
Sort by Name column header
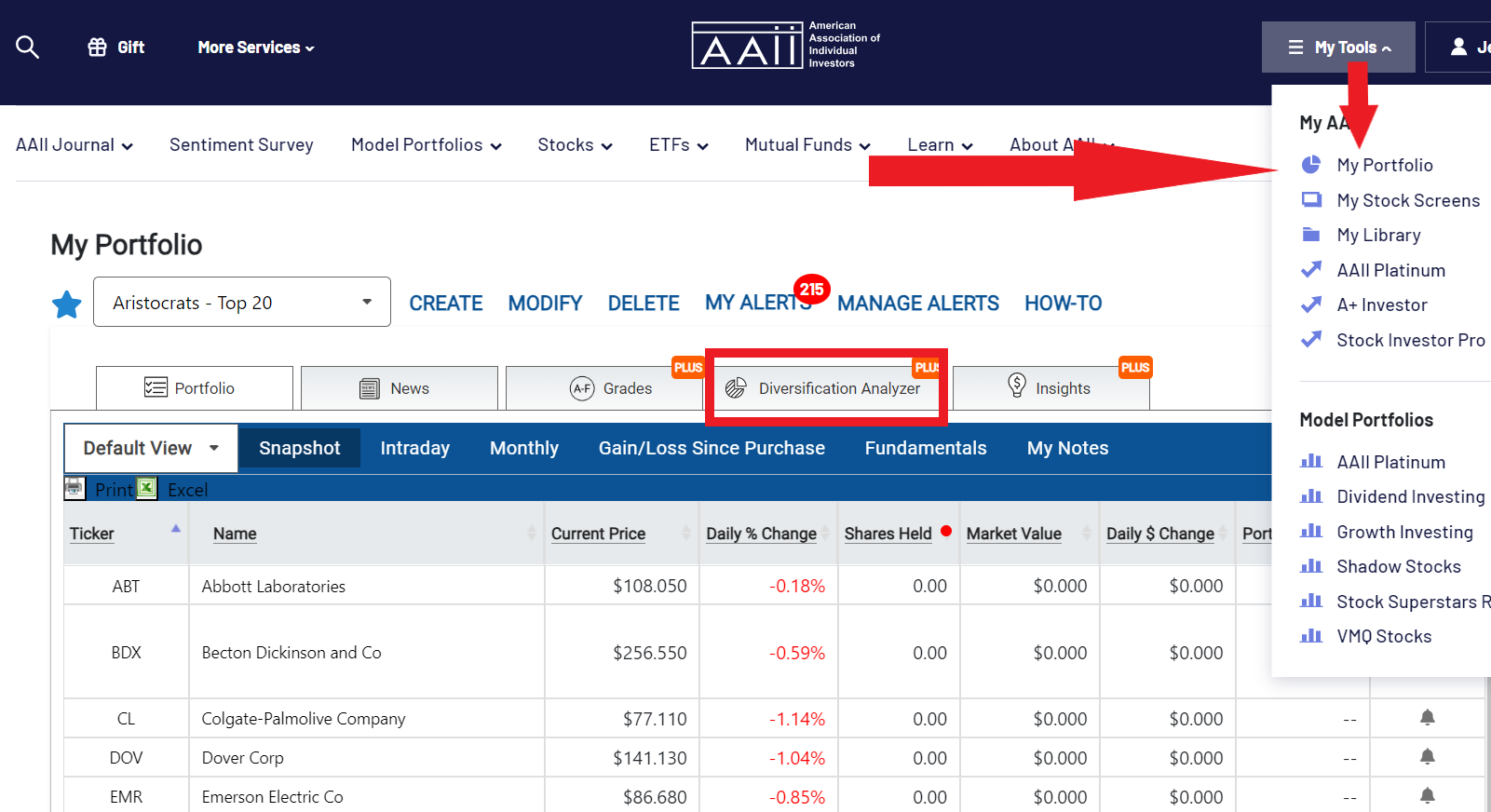tap(235, 534)
